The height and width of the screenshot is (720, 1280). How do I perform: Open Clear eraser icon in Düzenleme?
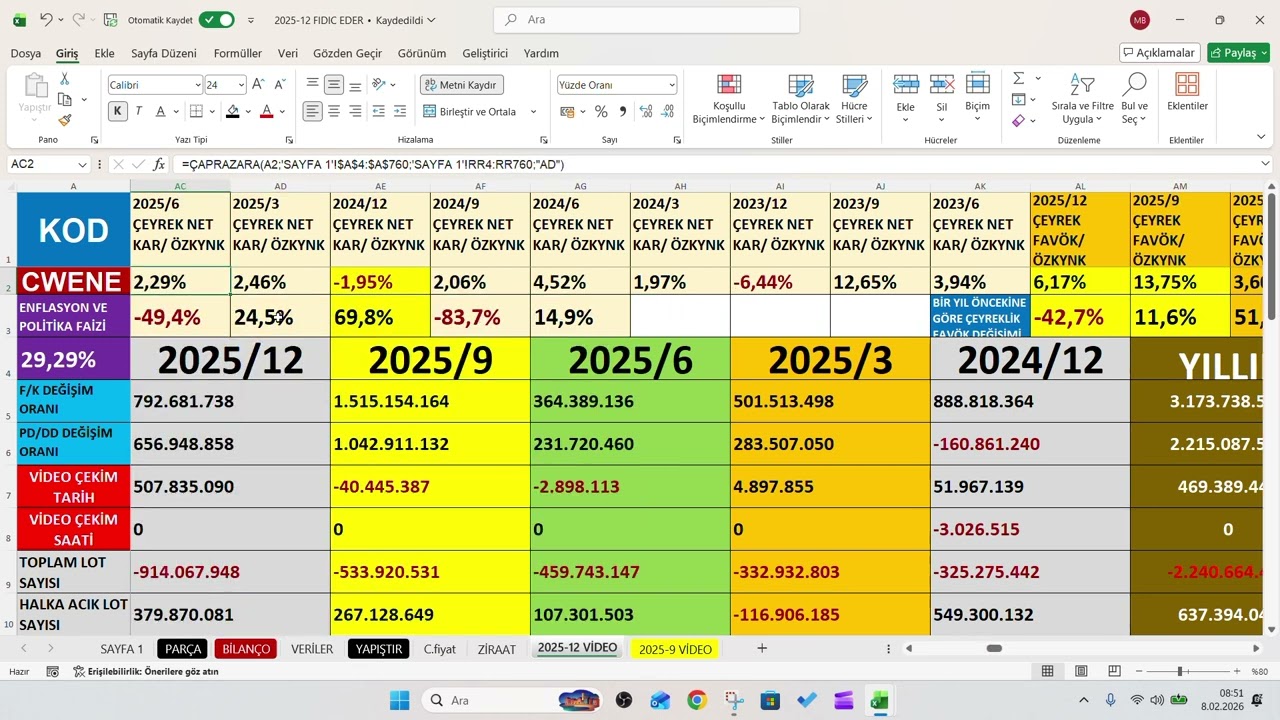coord(1018,120)
